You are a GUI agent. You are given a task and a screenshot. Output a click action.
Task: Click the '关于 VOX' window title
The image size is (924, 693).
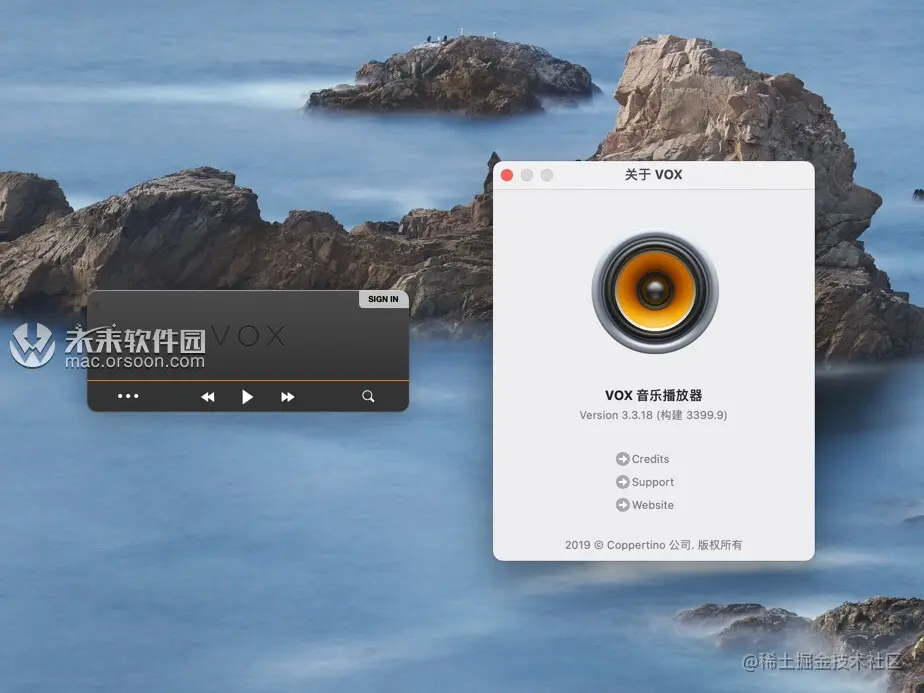654,174
